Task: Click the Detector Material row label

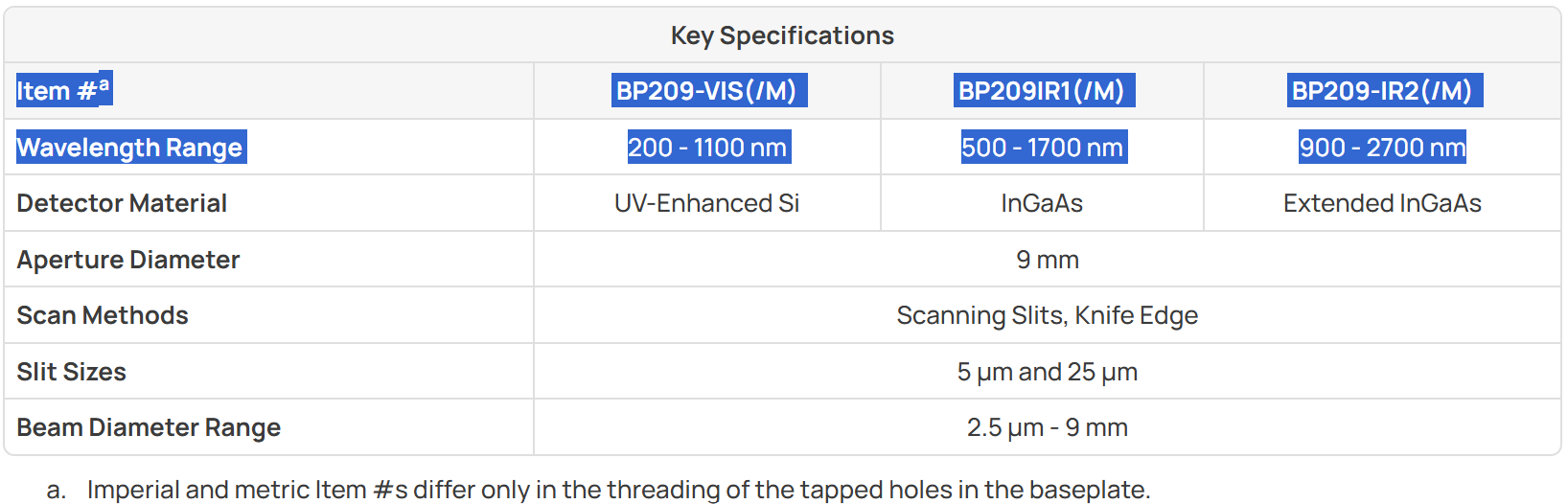Action: tap(122, 203)
